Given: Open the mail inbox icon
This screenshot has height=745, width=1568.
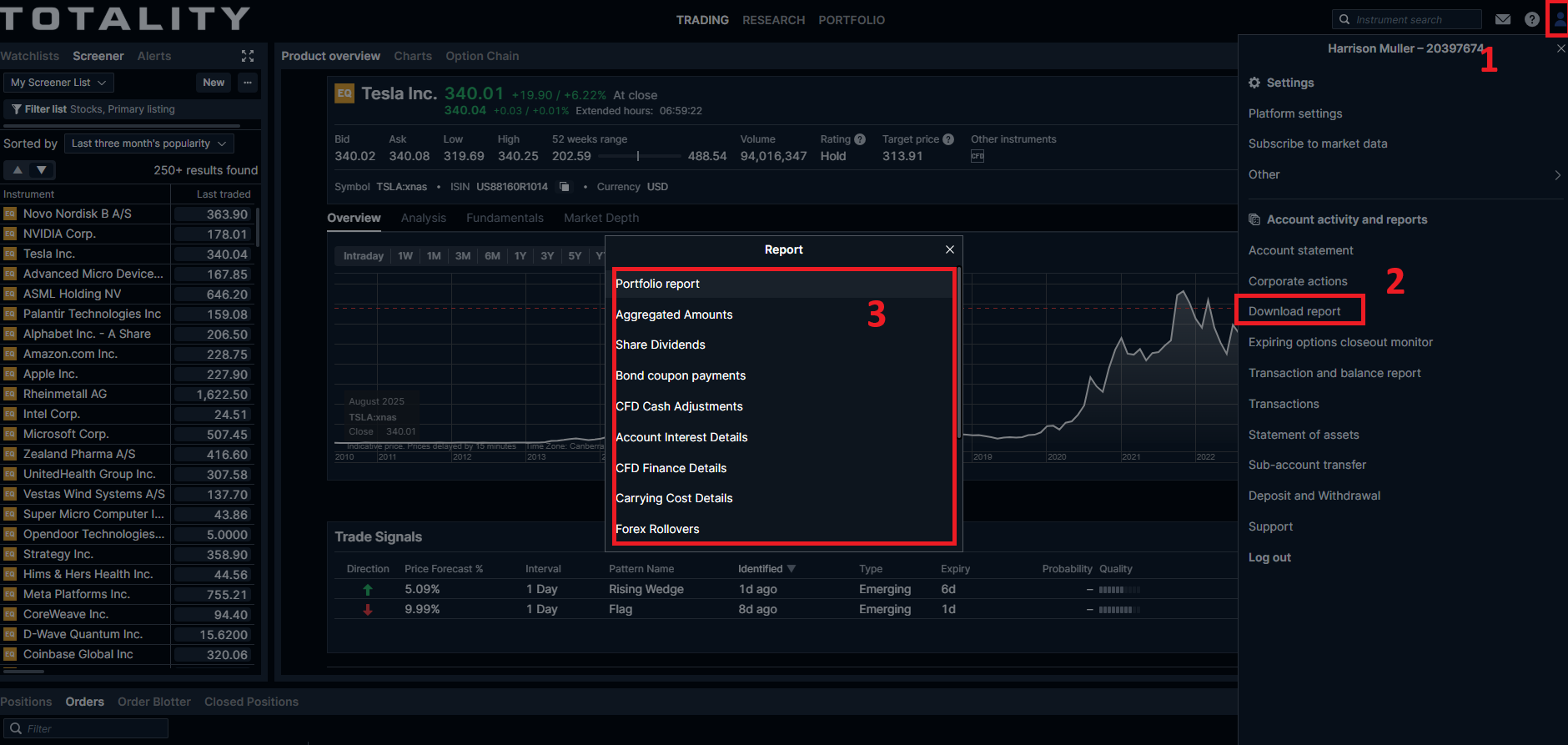Looking at the screenshot, I should [x=1503, y=19].
